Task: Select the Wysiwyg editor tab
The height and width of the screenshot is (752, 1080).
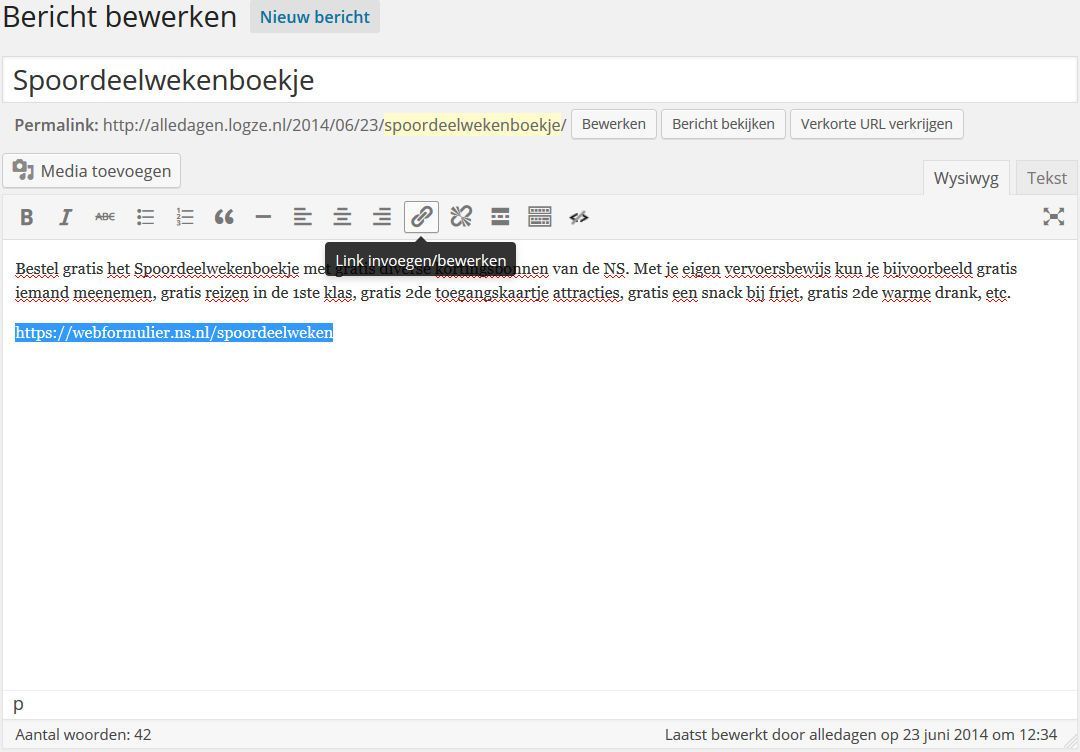Action: pos(965,178)
